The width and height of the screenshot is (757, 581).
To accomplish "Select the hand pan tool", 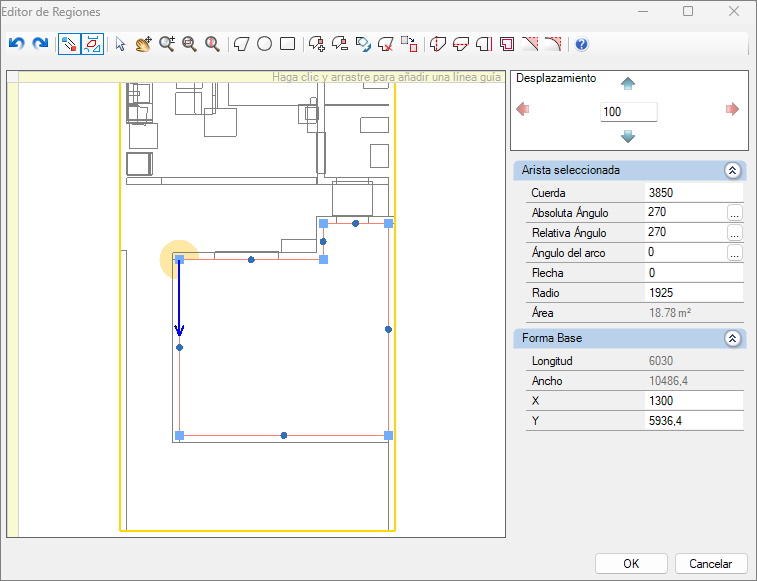I will pyautogui.click(x=143, y=44).
